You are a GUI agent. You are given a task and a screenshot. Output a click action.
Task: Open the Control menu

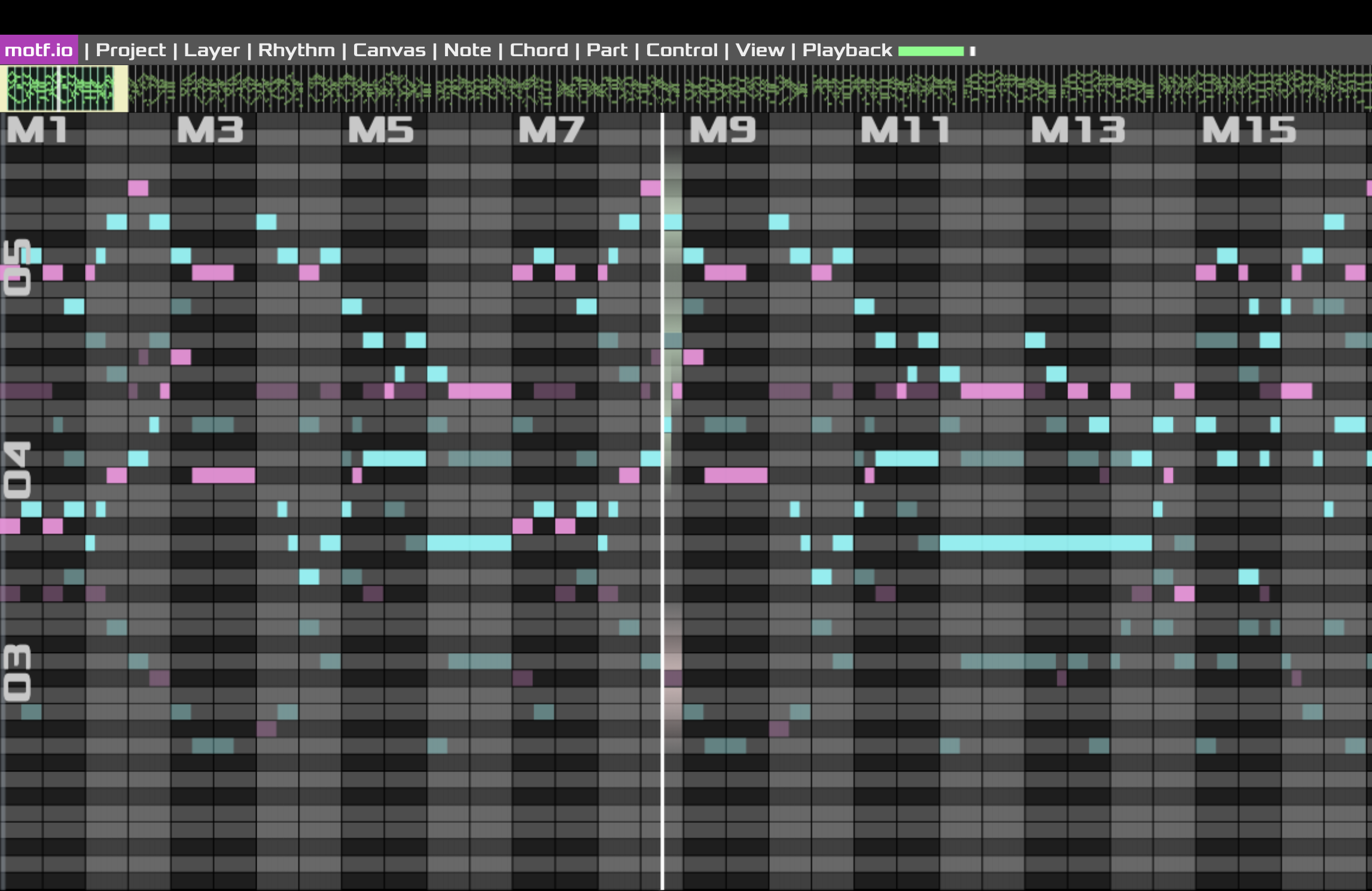click(x=682, y=50)
